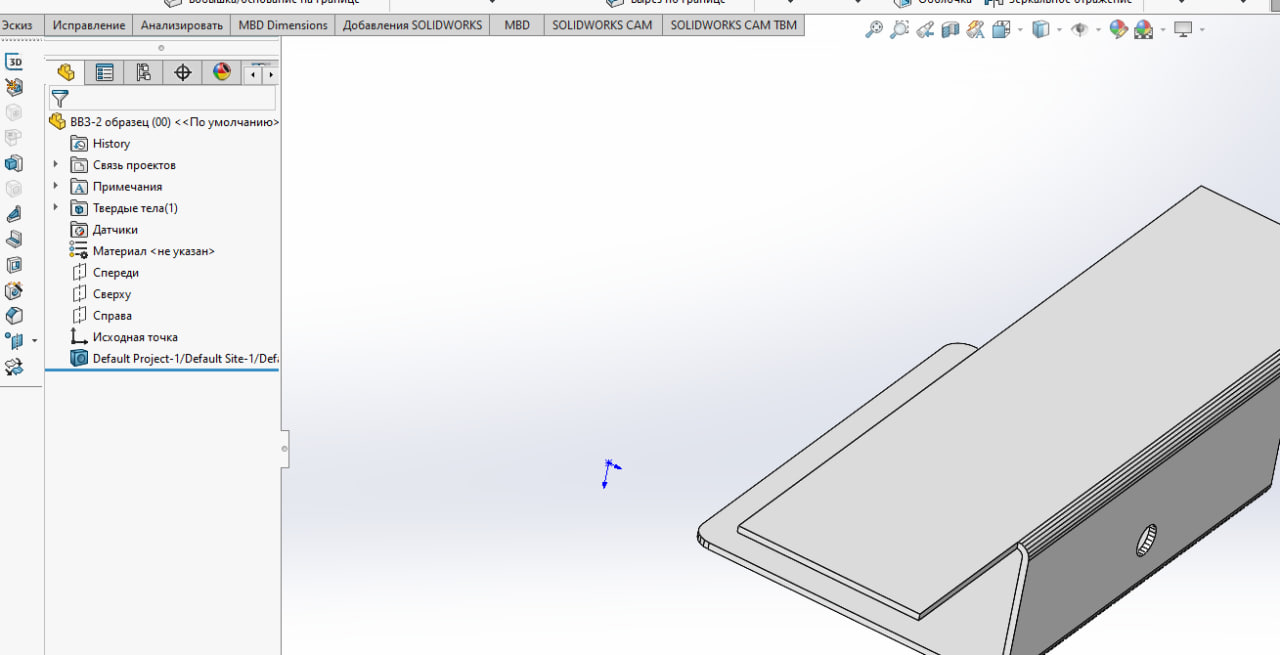1280x655 pixels.
Task: Open the DimXpertManager crosshair tab
Action: [x=182, y=72]
